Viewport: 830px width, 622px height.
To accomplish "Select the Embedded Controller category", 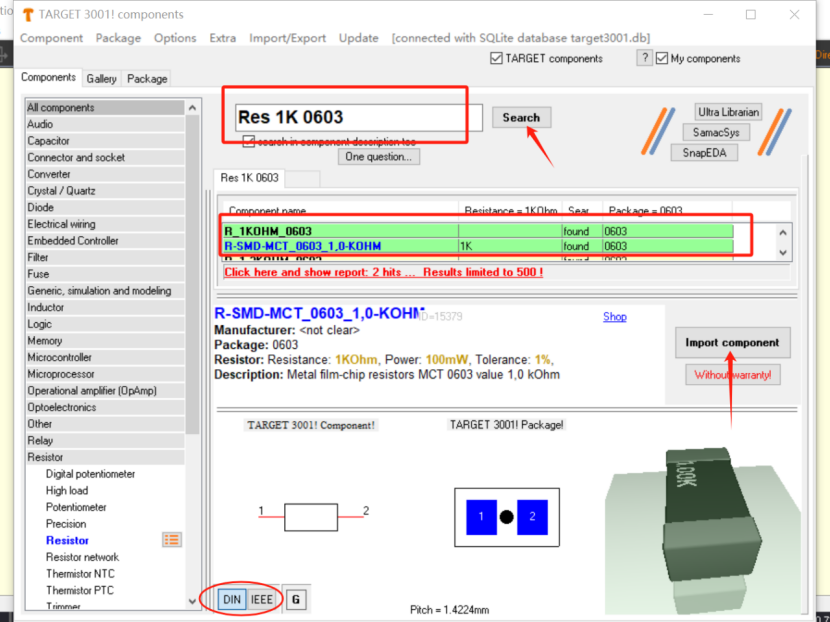I will click(105, 241).
